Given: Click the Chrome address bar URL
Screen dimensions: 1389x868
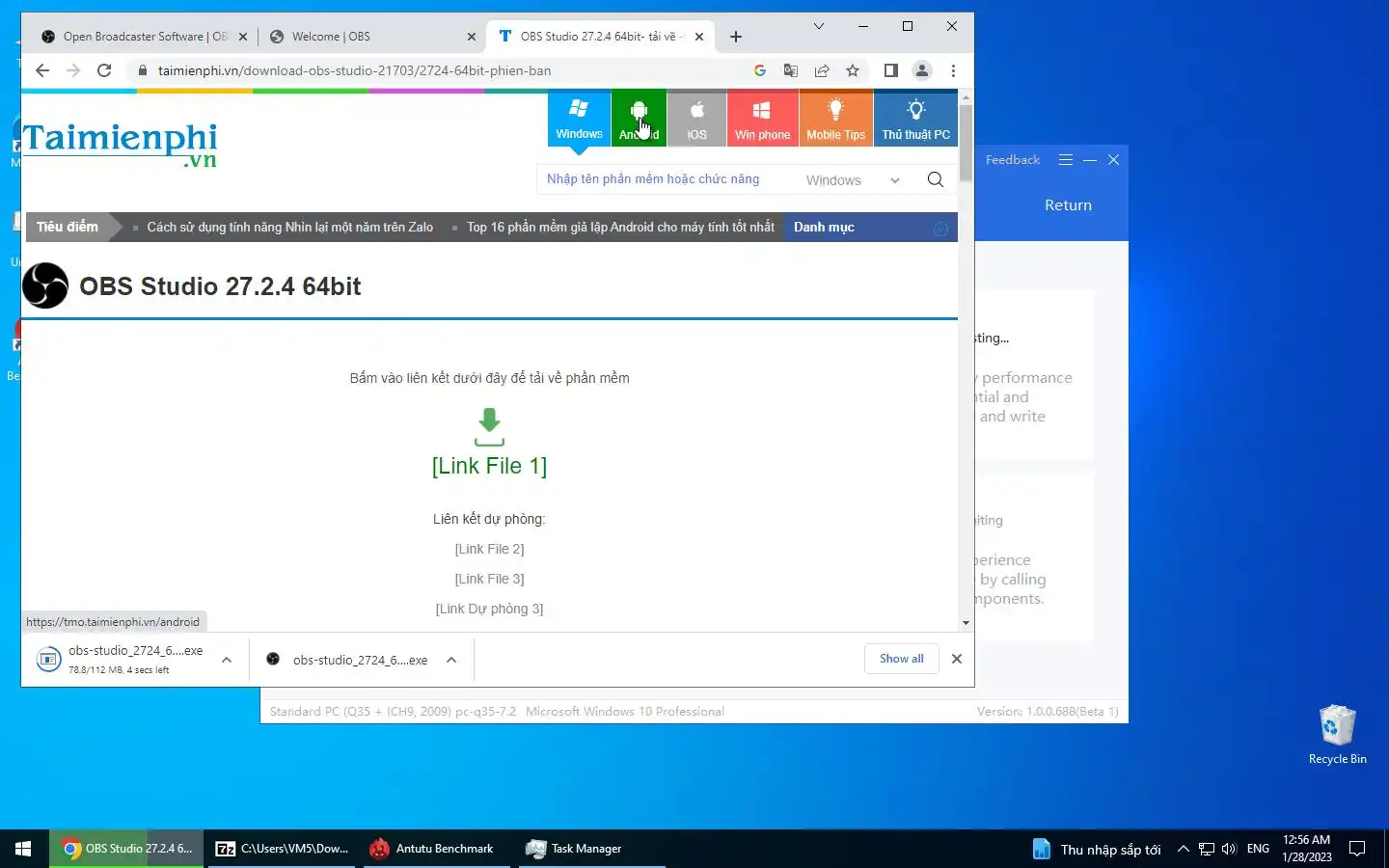Looking at the screenshot, I should (x=355, y=70).
